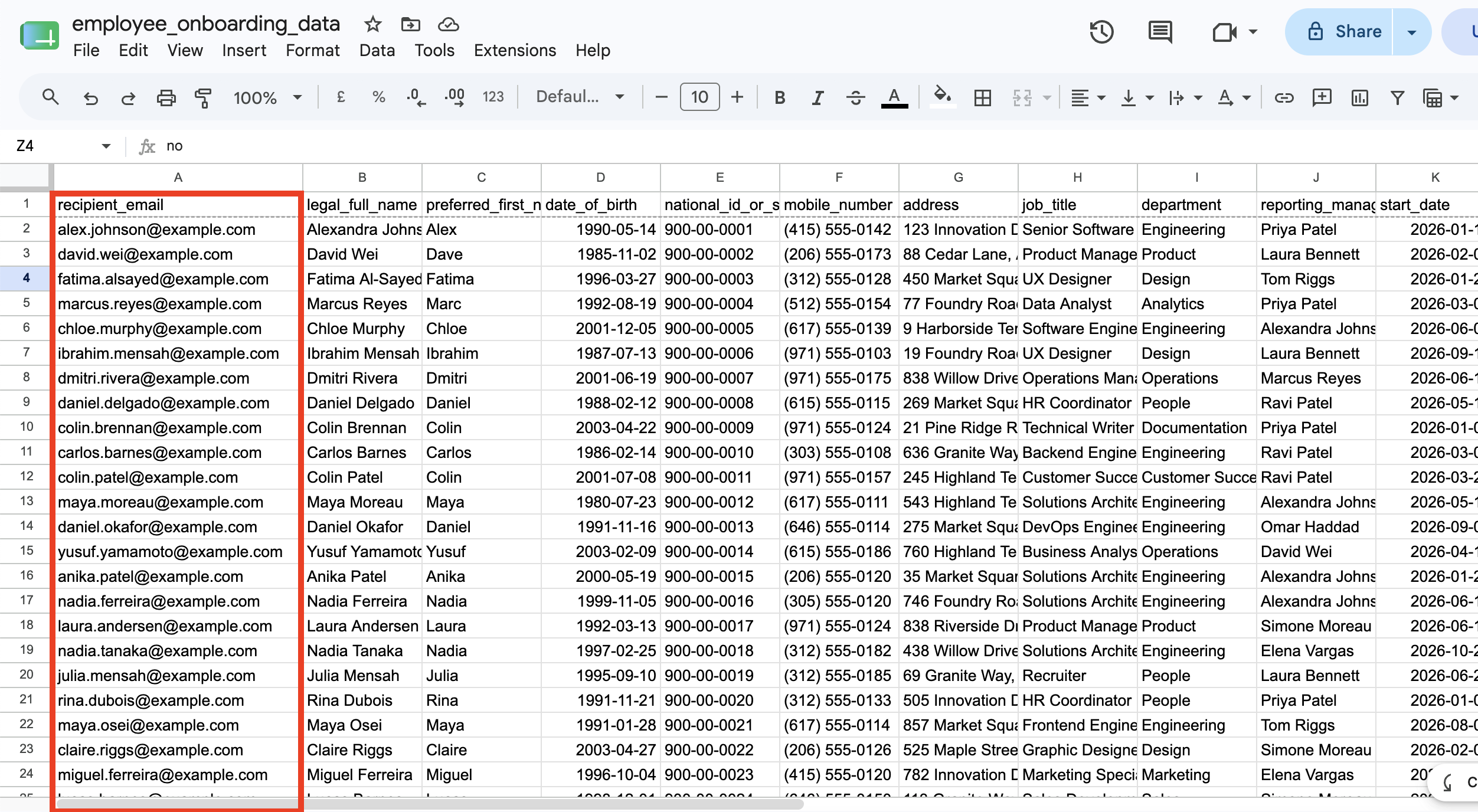
Task: Expand the vertical align dropdown
Action: (x=1150, y=97)
